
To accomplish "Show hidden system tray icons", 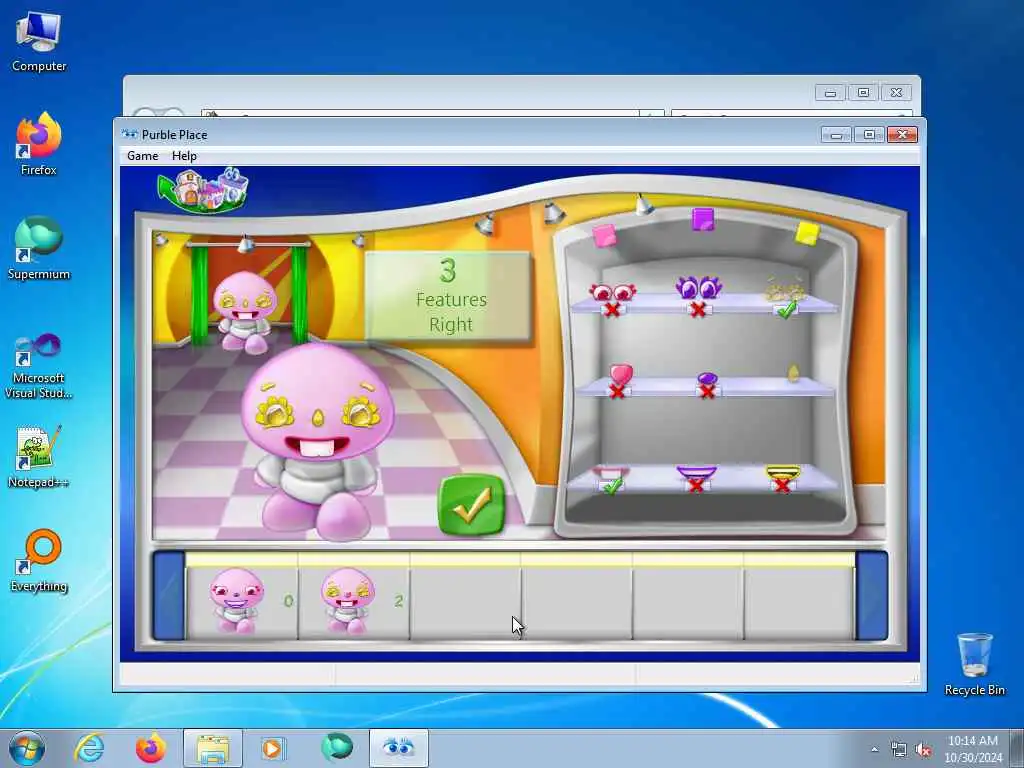I will pyautogui.click(x=874, y=750).
